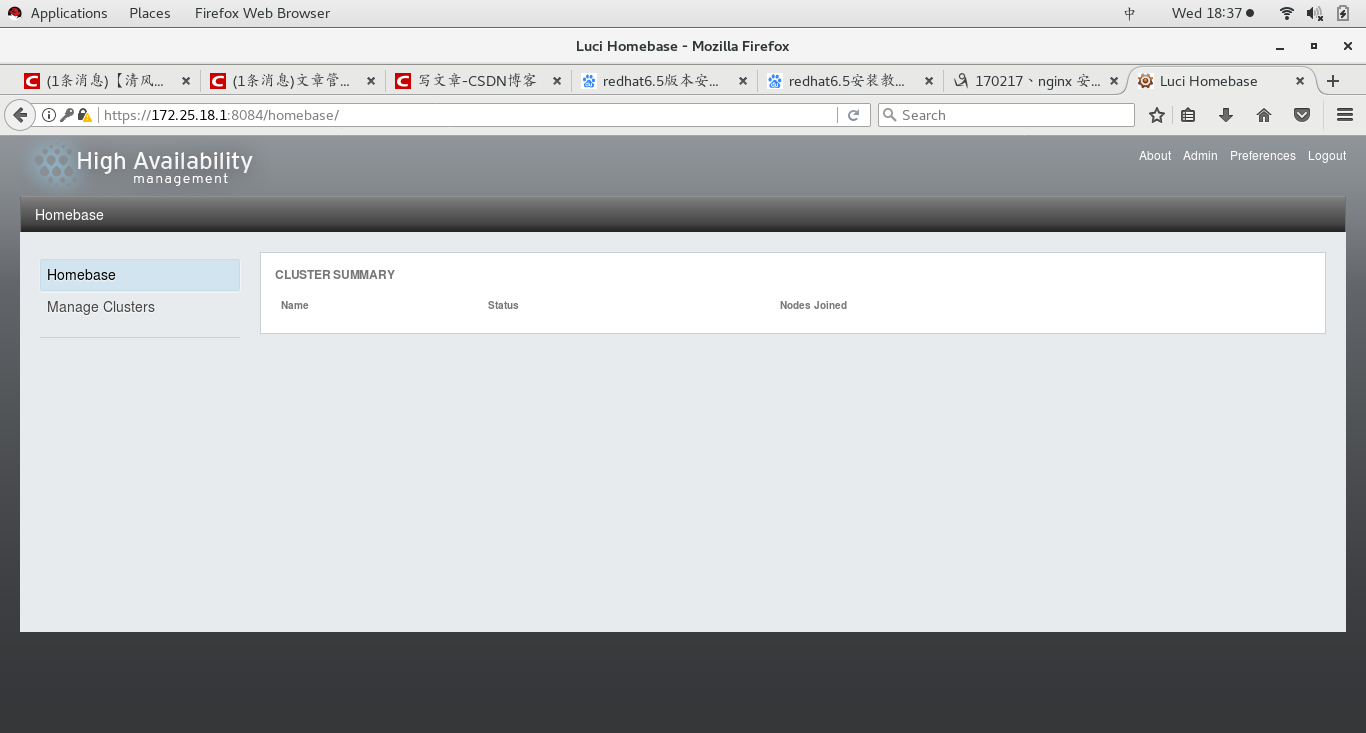Viewport: 1366px width, 733px height.
Task: Close the redhat6.5版本安 tab
Action: coord(743,81)
